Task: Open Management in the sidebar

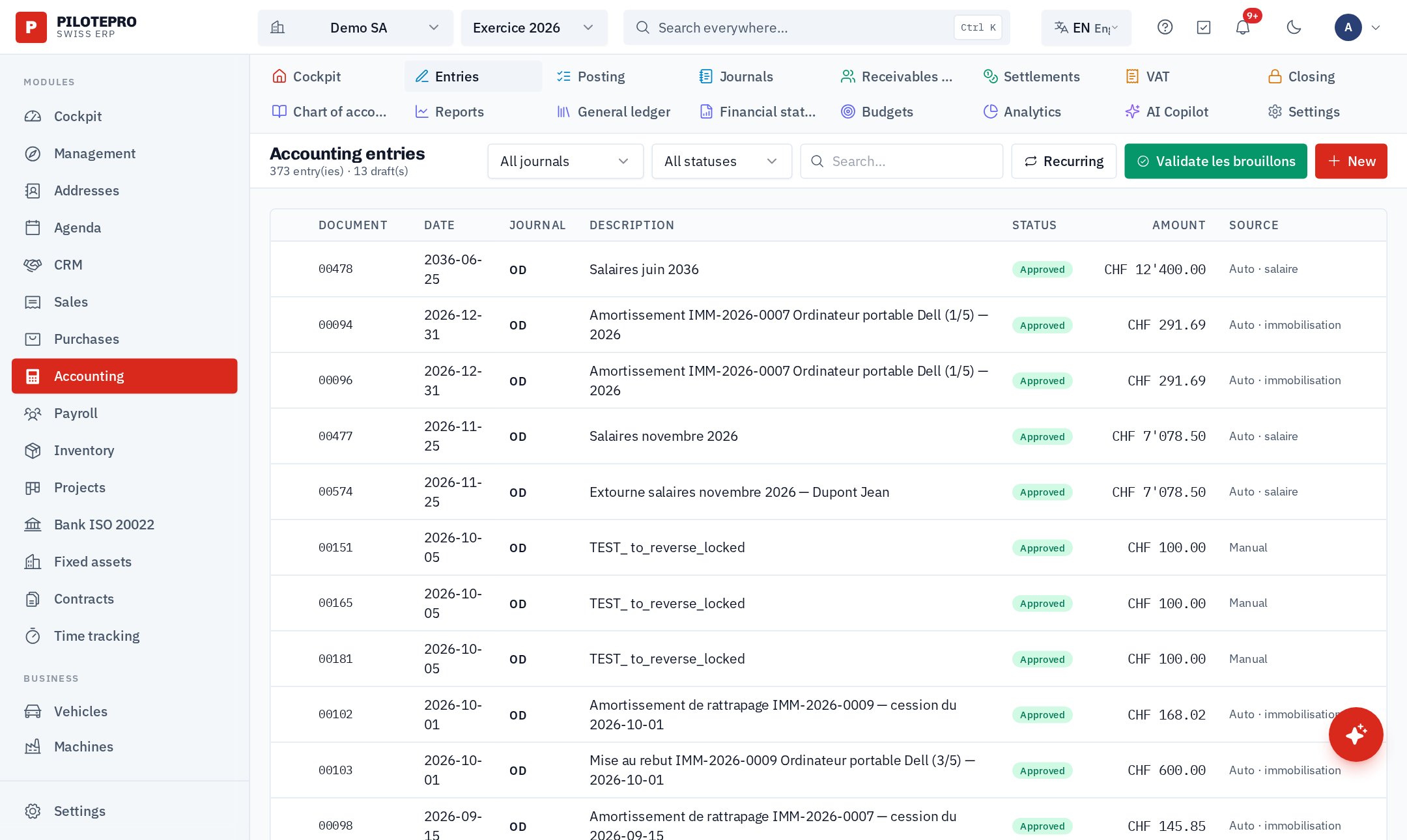Action: 124,153
